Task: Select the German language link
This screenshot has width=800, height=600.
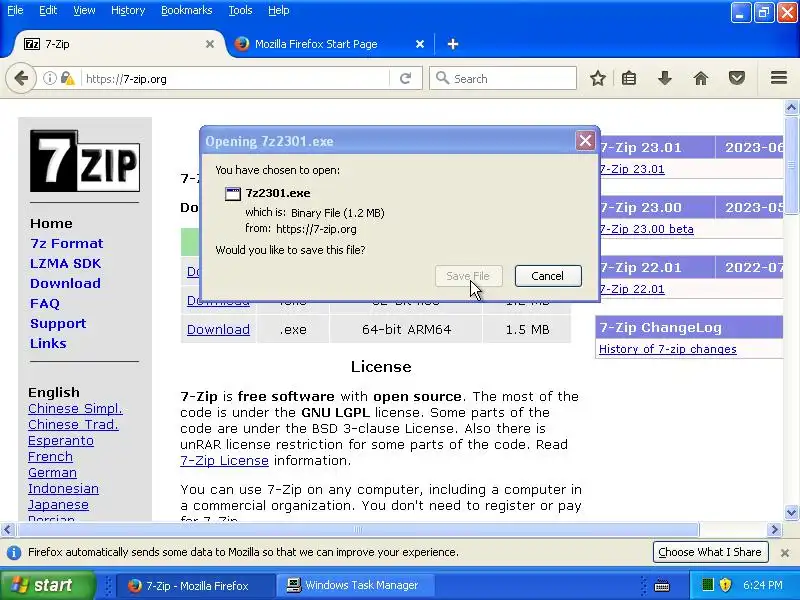Action: coord(52,472)
